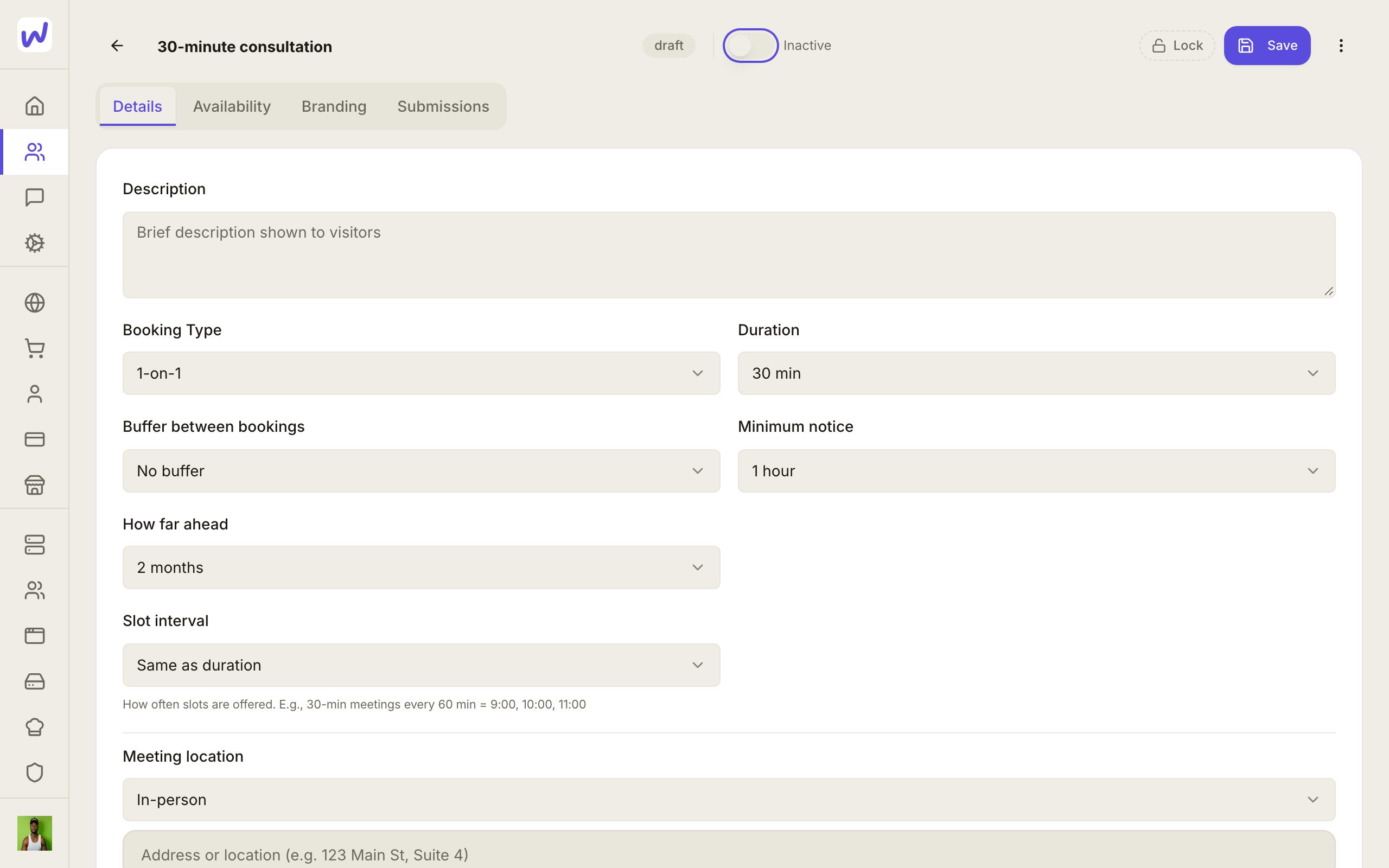The height and width of the screenshot is (868, 1389).
Task: Select the people icon highlighted in sidebar
Action: point(34,151)
